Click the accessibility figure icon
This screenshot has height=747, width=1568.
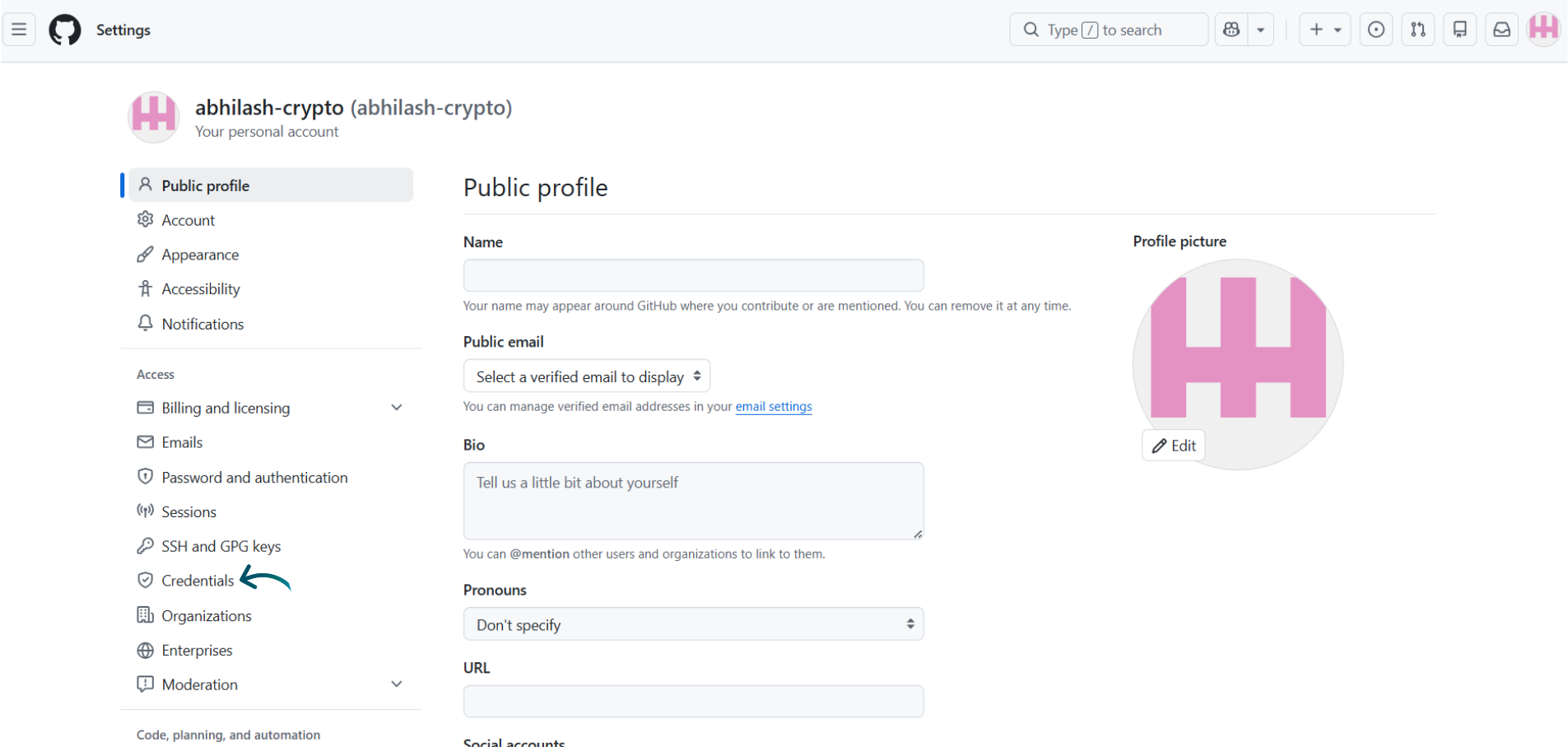point(146,288)
